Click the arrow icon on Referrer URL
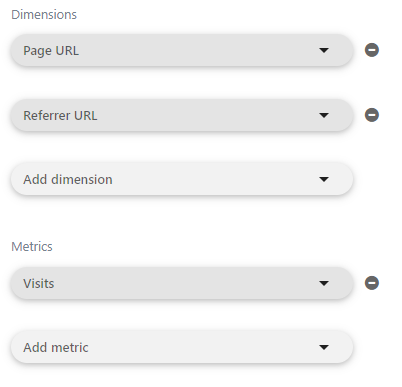This screenshot has width=402, height=387. (x=324, y=115)
